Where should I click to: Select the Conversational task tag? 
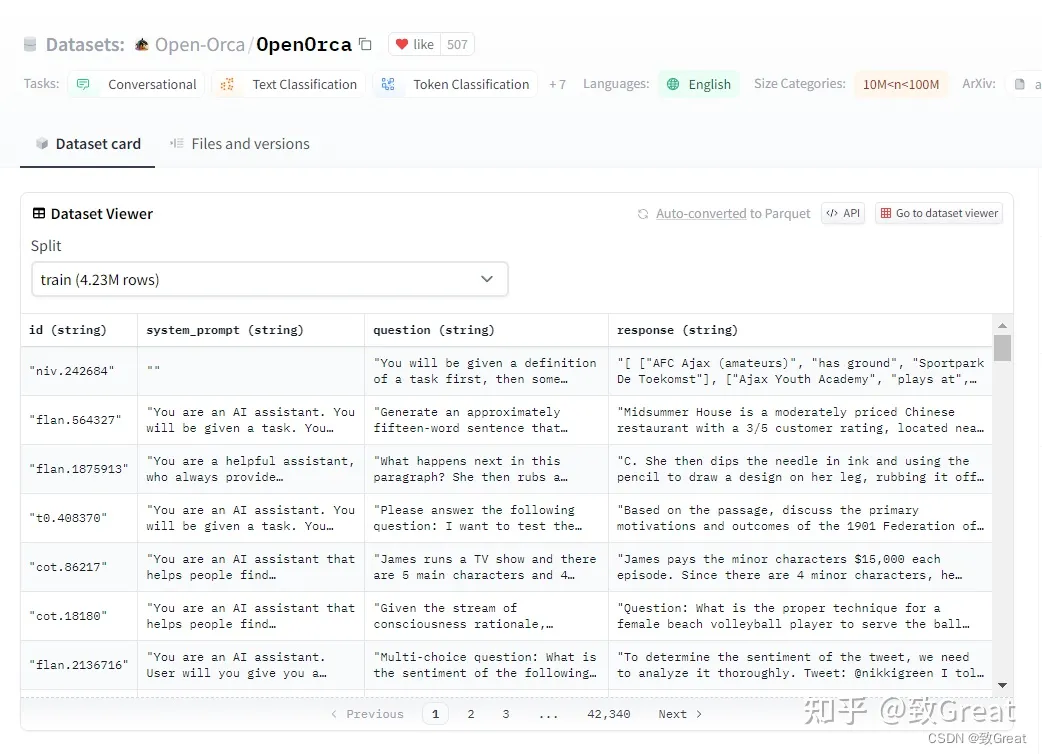point(136,84)
